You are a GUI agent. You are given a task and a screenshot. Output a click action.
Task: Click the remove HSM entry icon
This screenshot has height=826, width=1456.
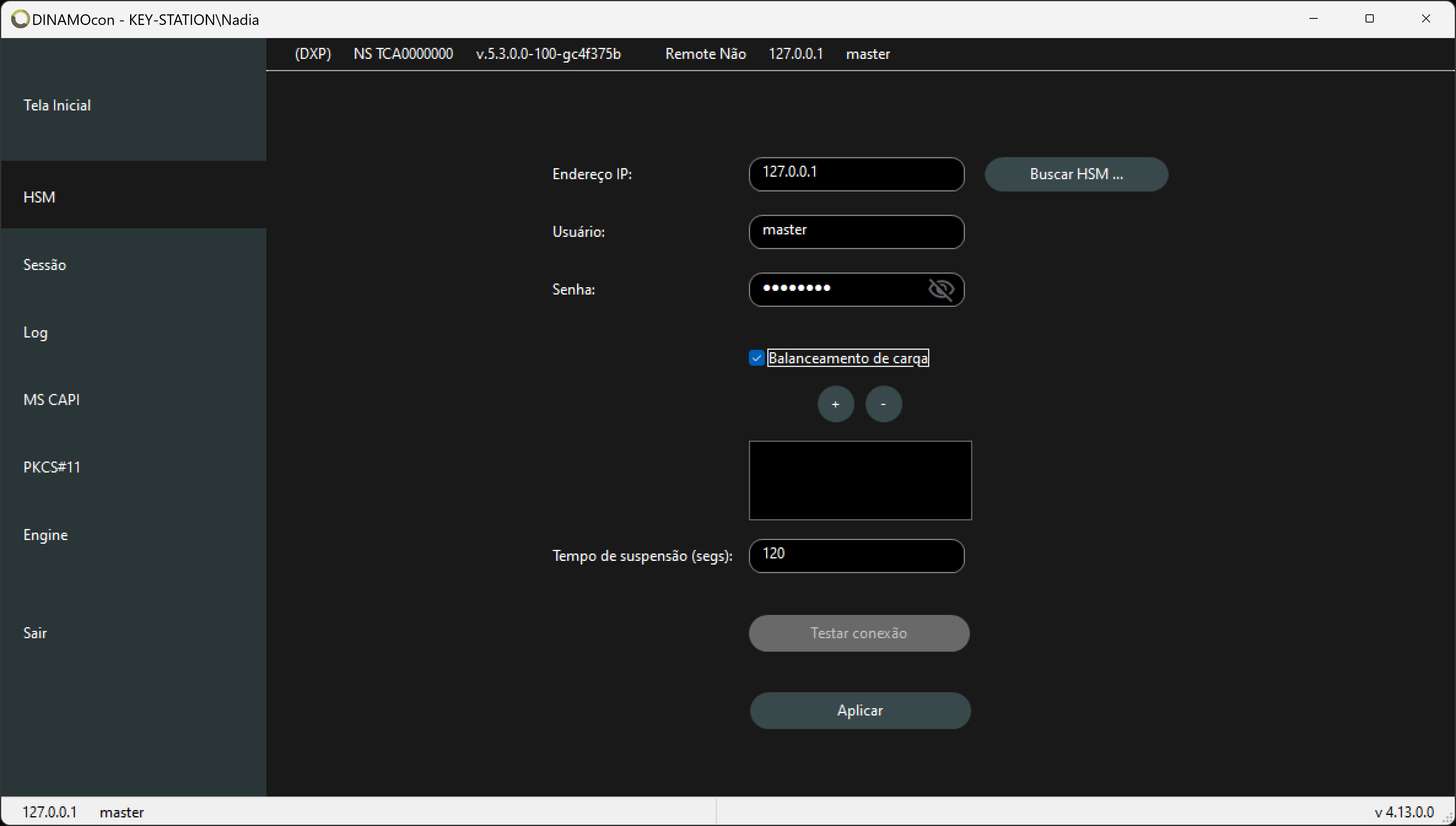[884, 404]
